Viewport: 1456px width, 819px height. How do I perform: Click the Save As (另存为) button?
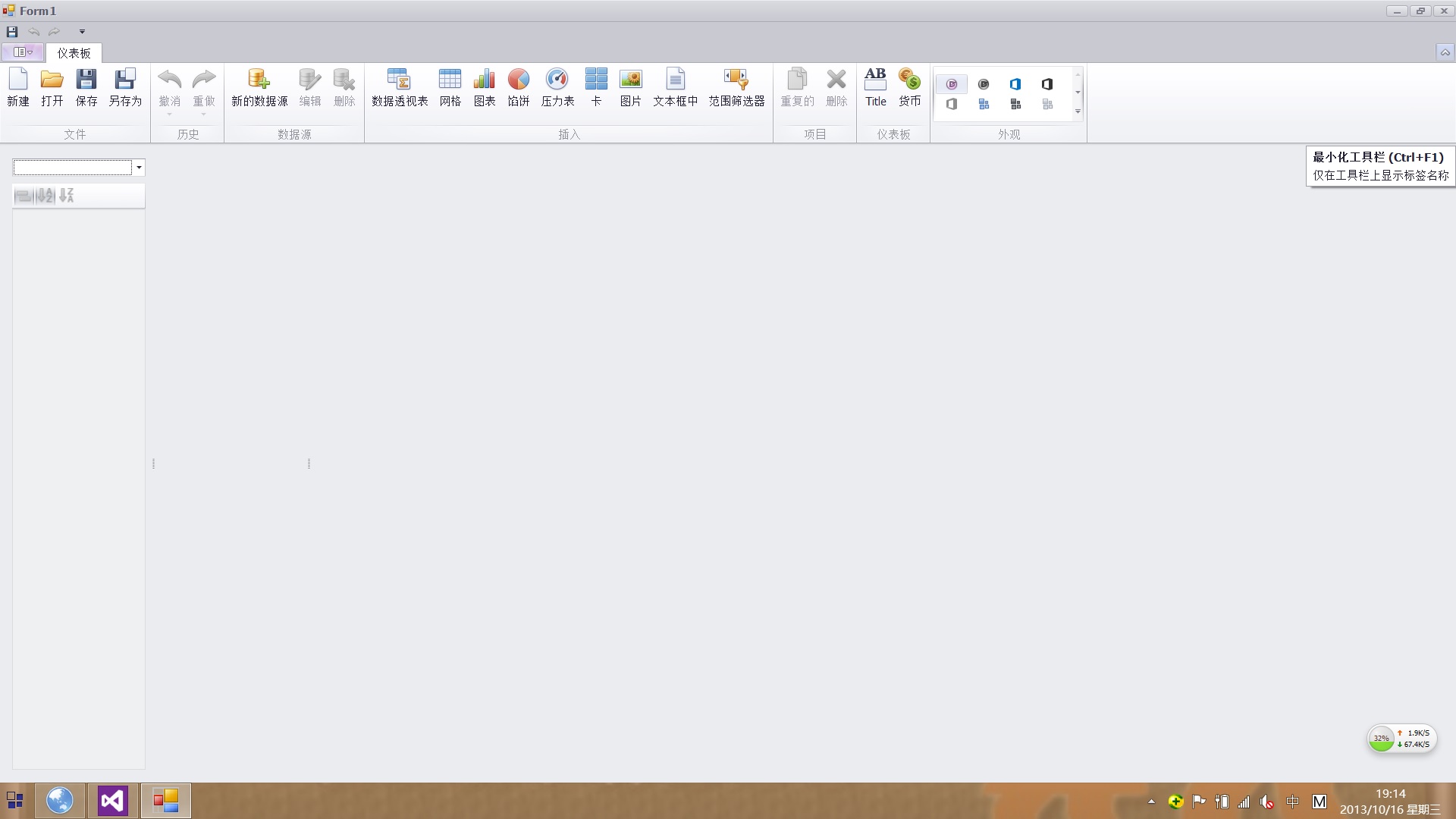point(125,87)
